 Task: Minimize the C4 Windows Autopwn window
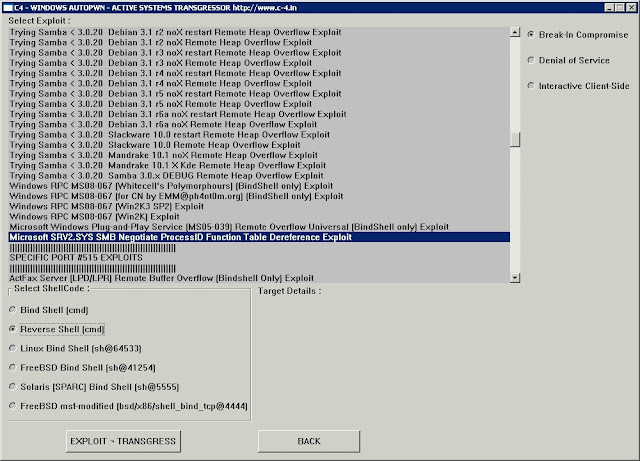pos(609,7)
